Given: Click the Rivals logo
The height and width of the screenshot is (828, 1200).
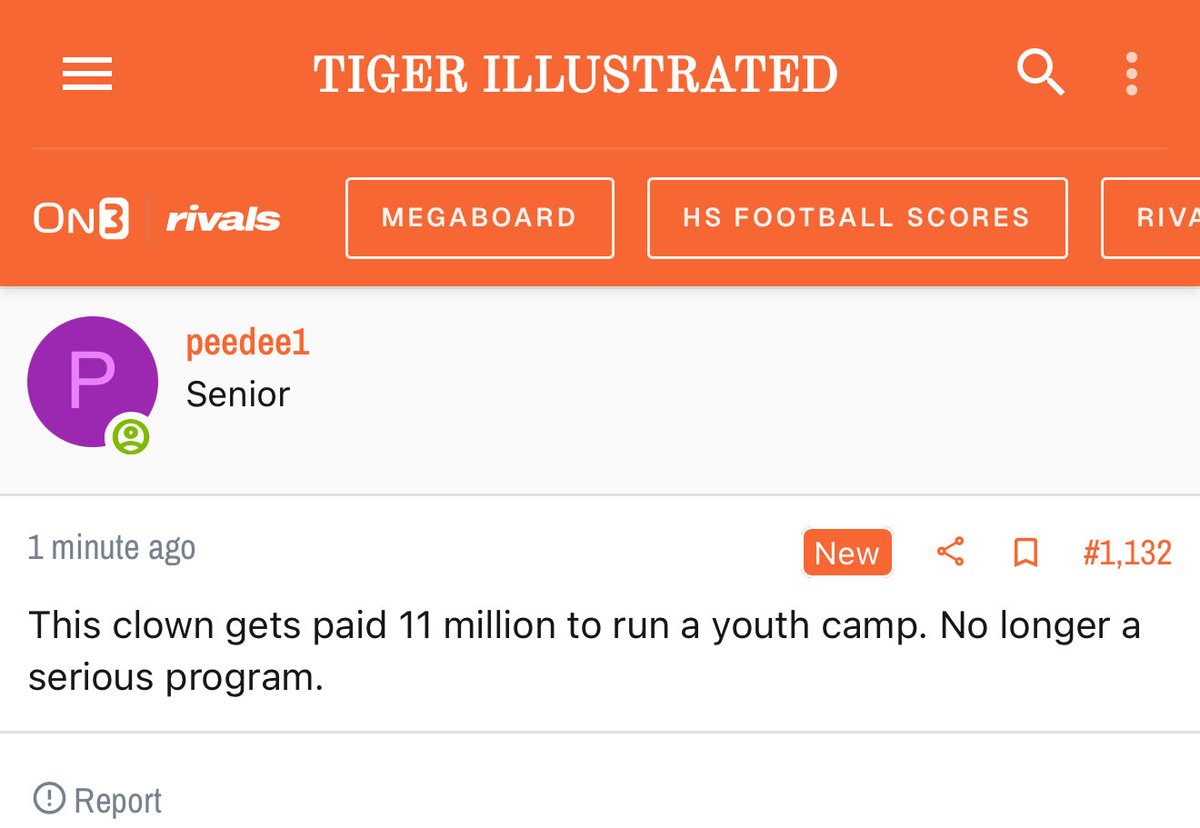Looking at the screenshot, I should 223,219.
